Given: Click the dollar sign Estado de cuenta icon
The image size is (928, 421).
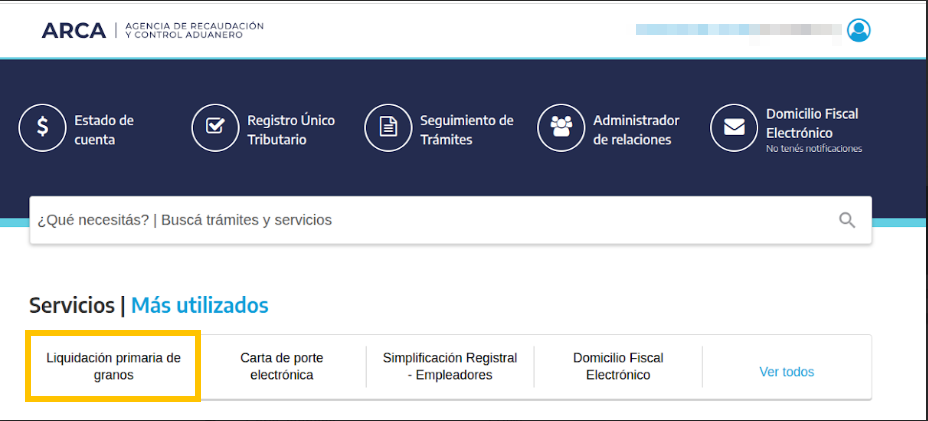Looking at the screenshot, I should pos(42,128).
